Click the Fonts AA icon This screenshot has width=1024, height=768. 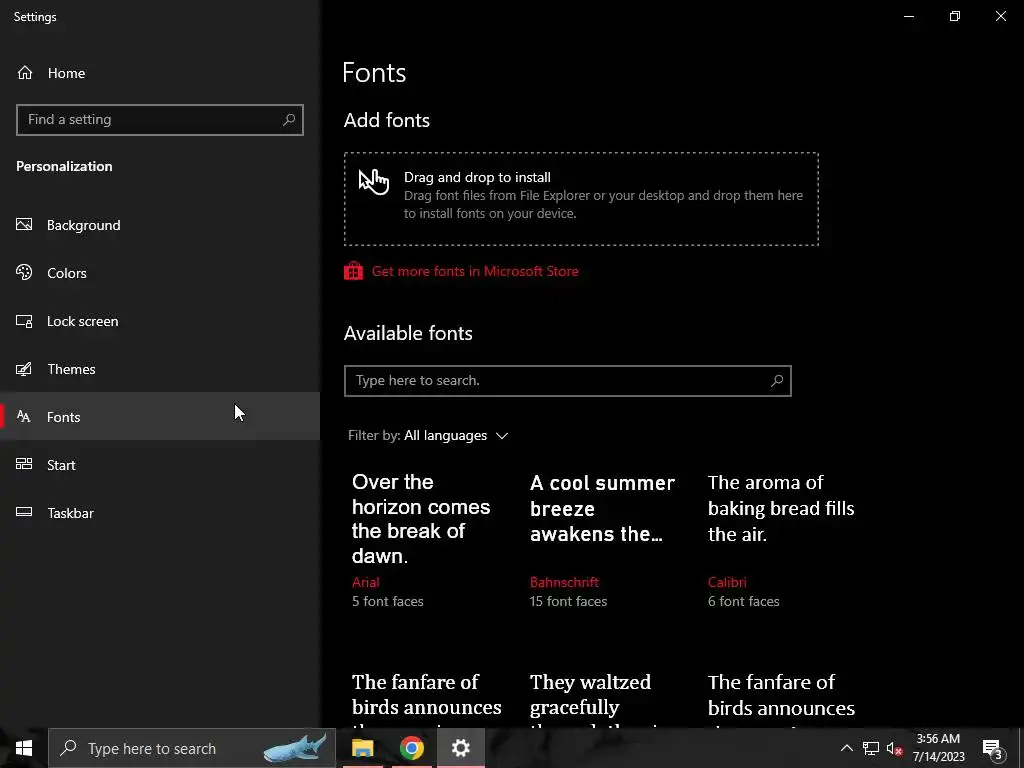point(24,416)
